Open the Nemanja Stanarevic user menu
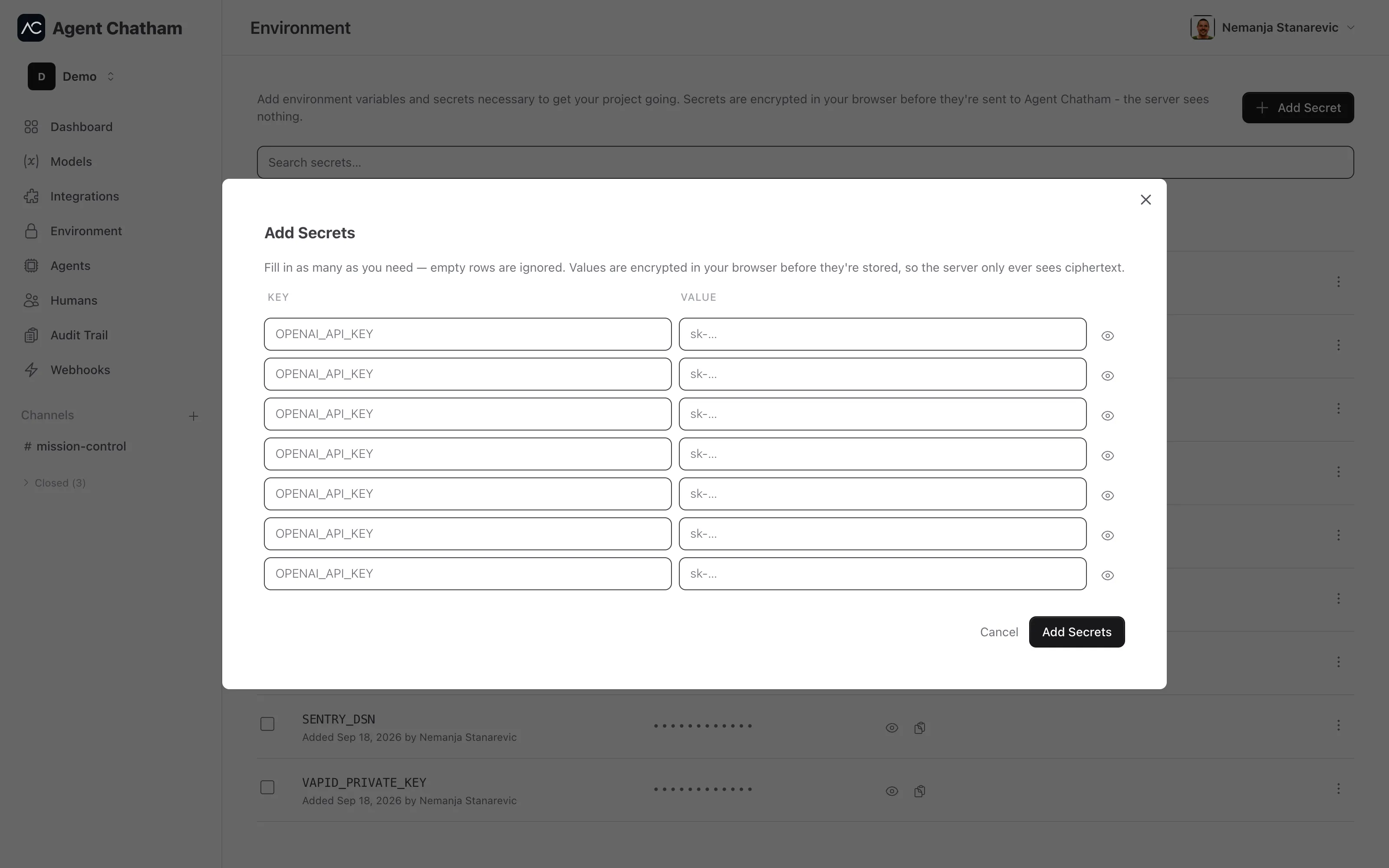Viewport: 1389px width, 868px height. click(x=1273, y=27)
